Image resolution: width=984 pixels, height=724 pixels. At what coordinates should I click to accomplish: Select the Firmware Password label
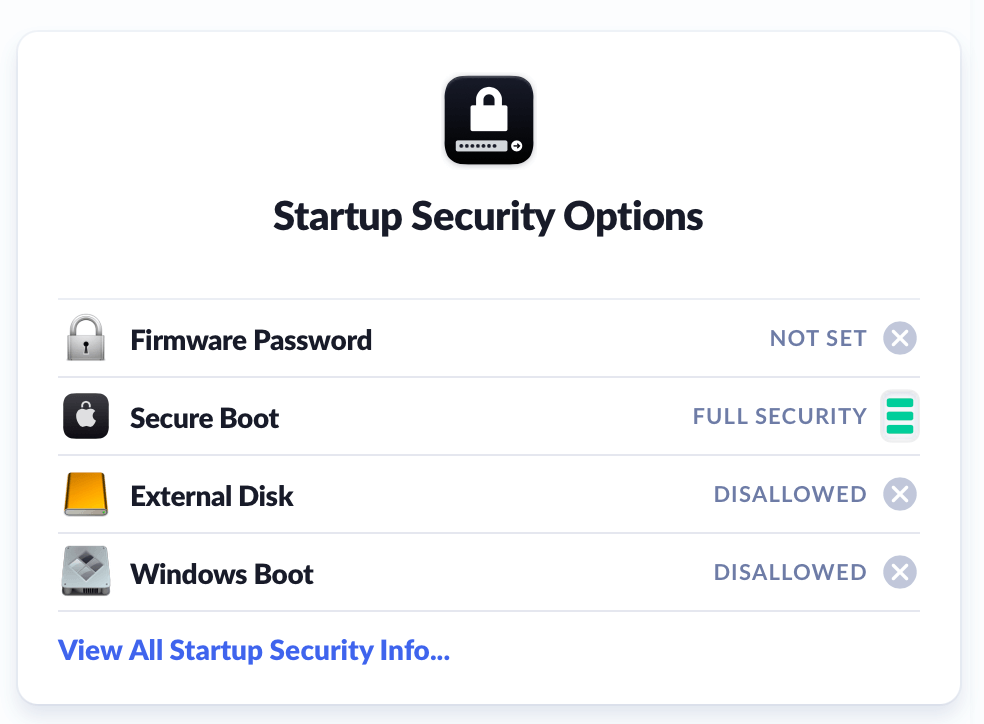point(251,340)
